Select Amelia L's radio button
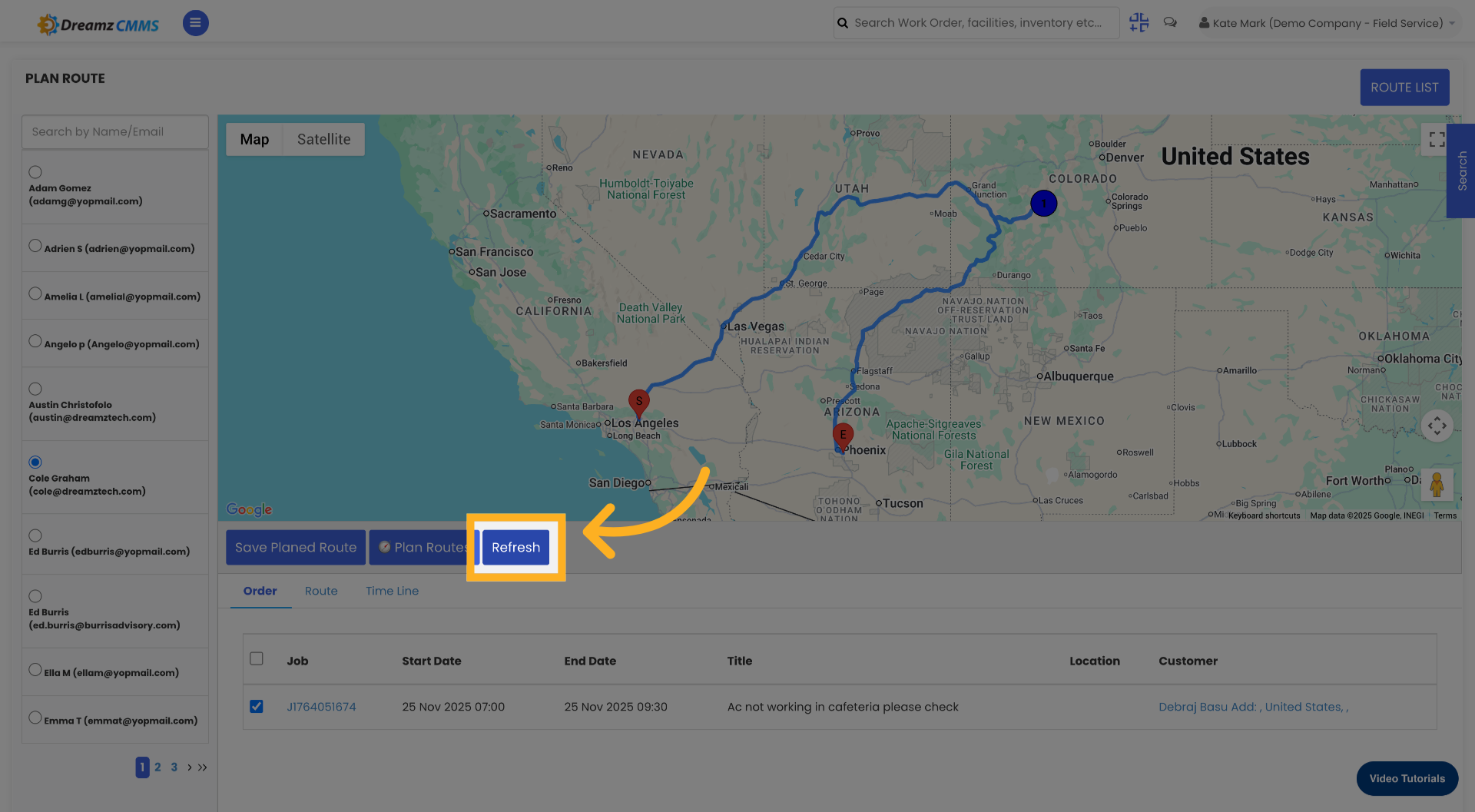 [x=35, y=293]
